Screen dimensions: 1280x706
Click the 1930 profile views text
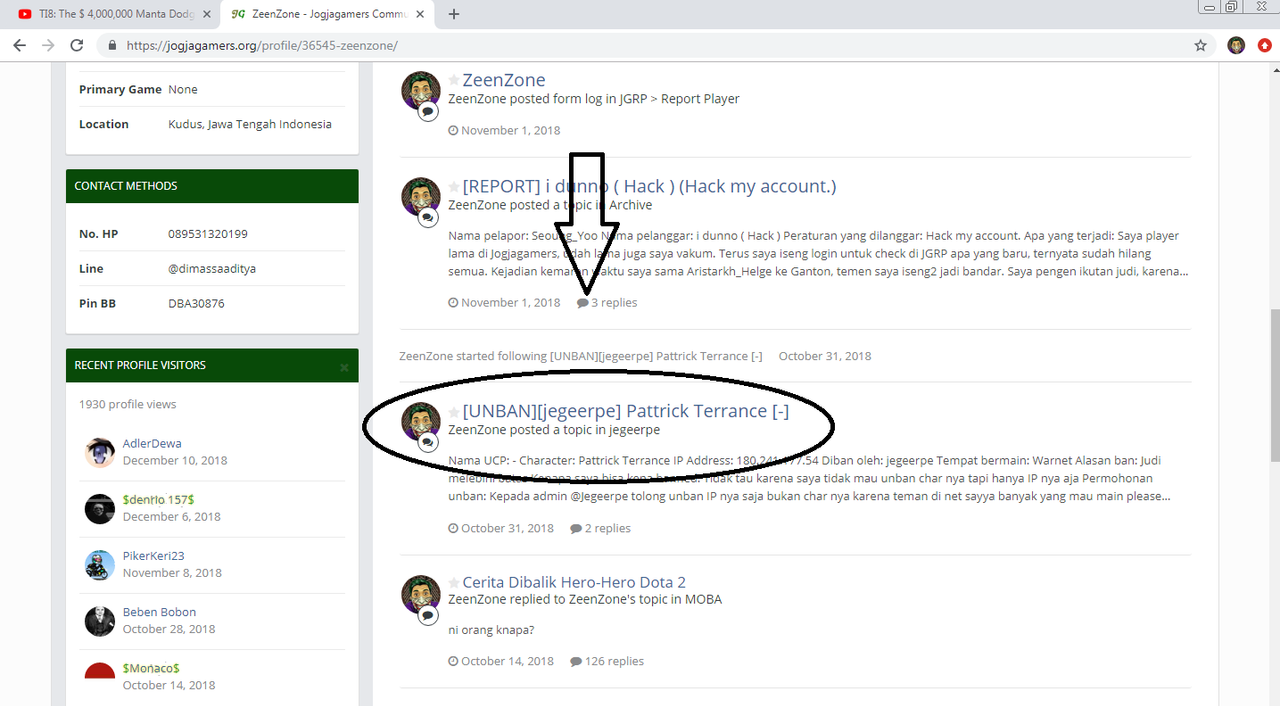coord(128,405)
